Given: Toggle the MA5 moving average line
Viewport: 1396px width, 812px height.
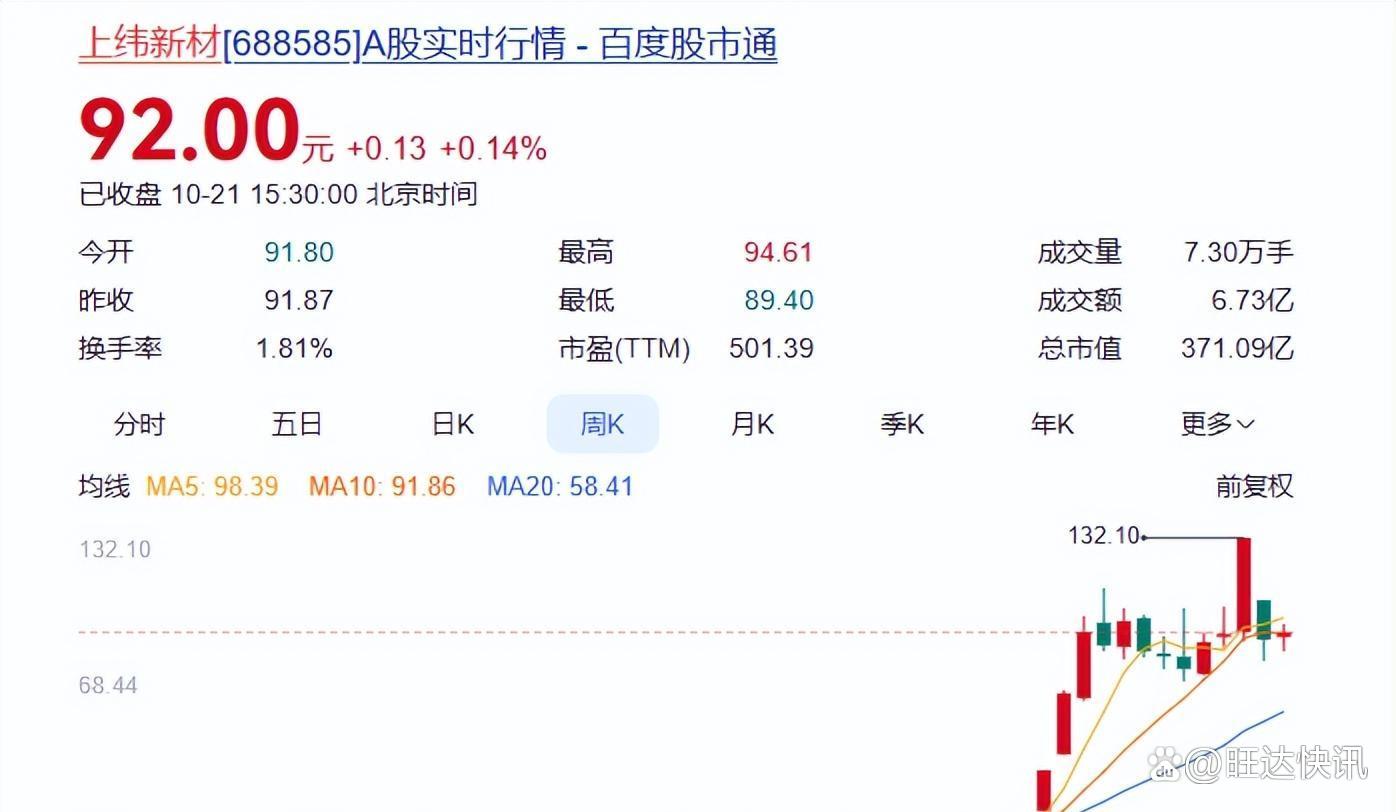Looking at the screenshot, I should click(213, 486).
